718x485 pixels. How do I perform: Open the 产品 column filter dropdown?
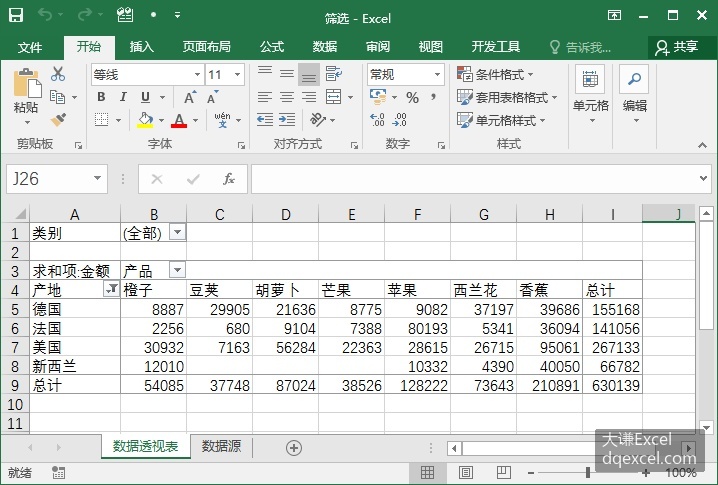(178, 270)
